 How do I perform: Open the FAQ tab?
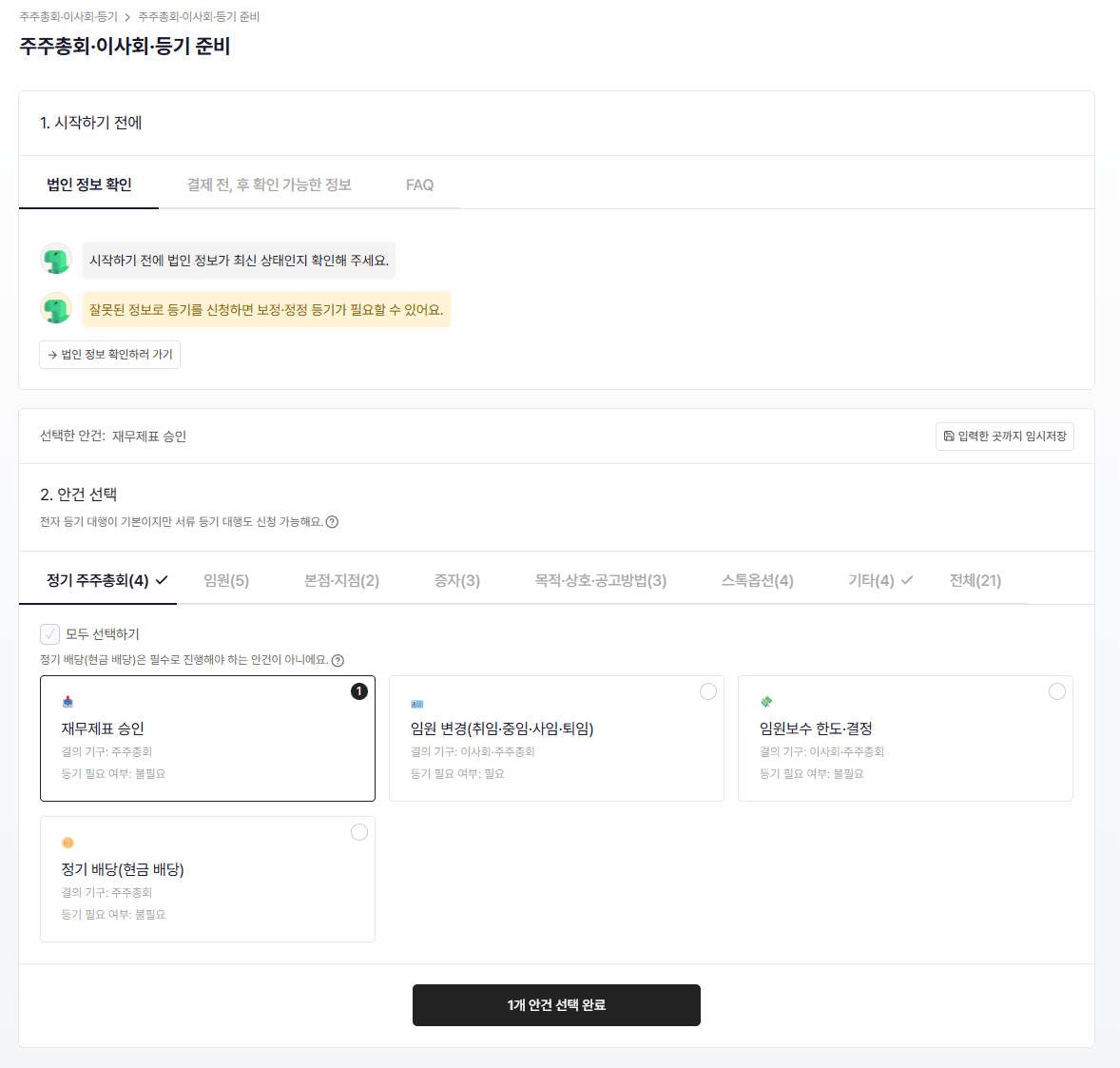pos(420,185)
